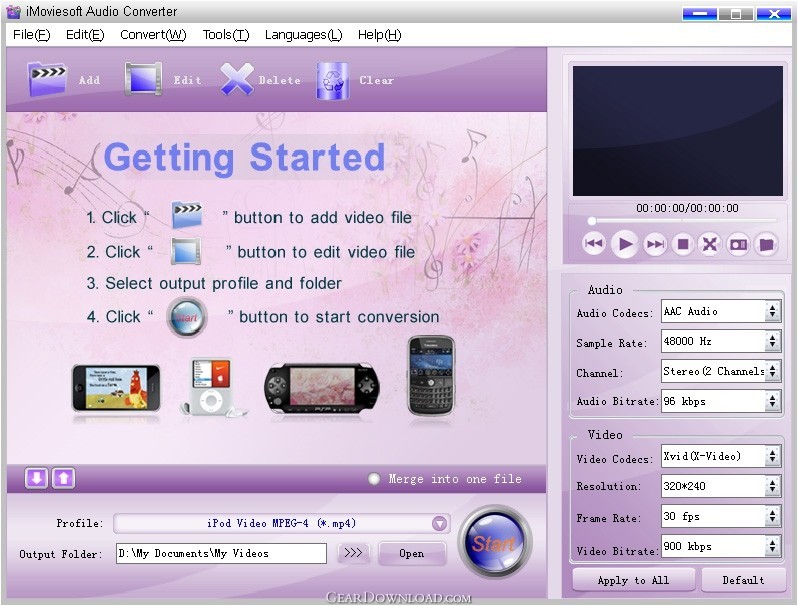Open the Convert menu
798x606 pixels.
coord(153,35)
